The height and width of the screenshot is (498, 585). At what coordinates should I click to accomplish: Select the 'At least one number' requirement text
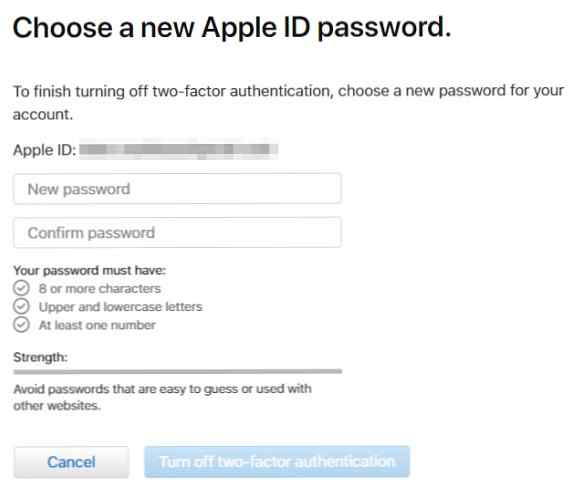[x=97, y=325]
